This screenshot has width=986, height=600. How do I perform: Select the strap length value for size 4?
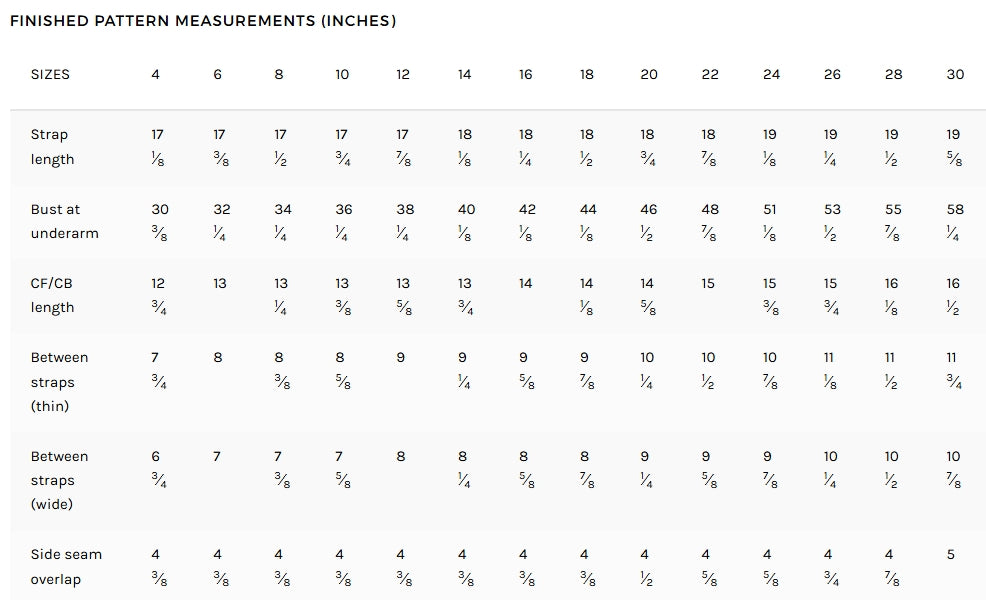pos(158,147)
